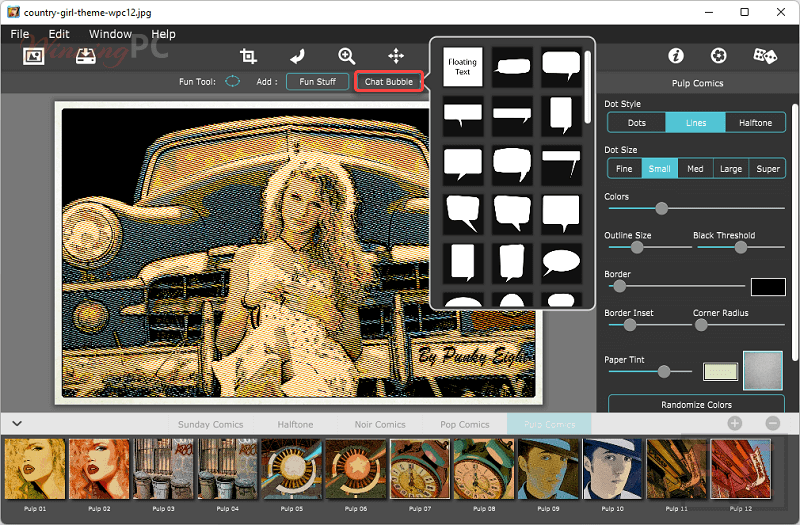Open the Edit menu
The width and height of the screenshot is (800, 525).
(59, 34)
